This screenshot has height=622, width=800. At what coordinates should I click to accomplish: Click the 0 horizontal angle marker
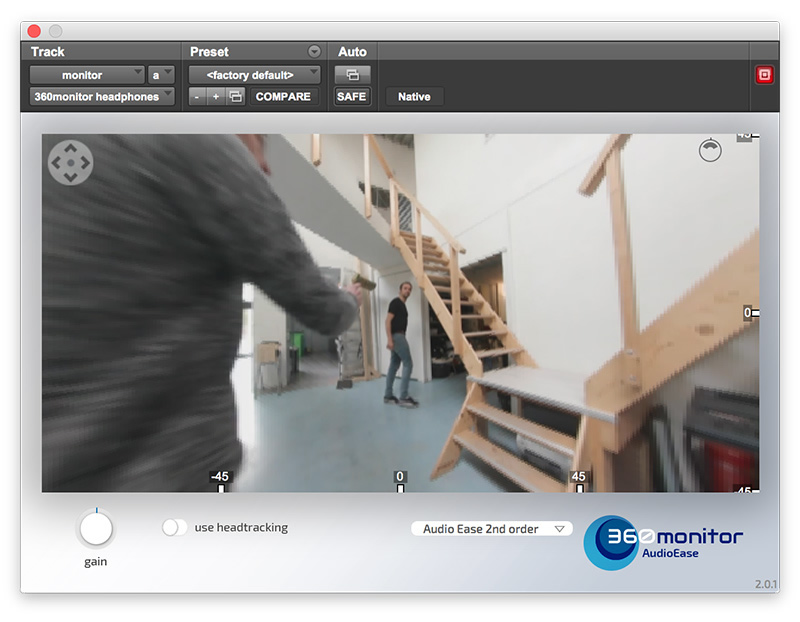(400, 482)
